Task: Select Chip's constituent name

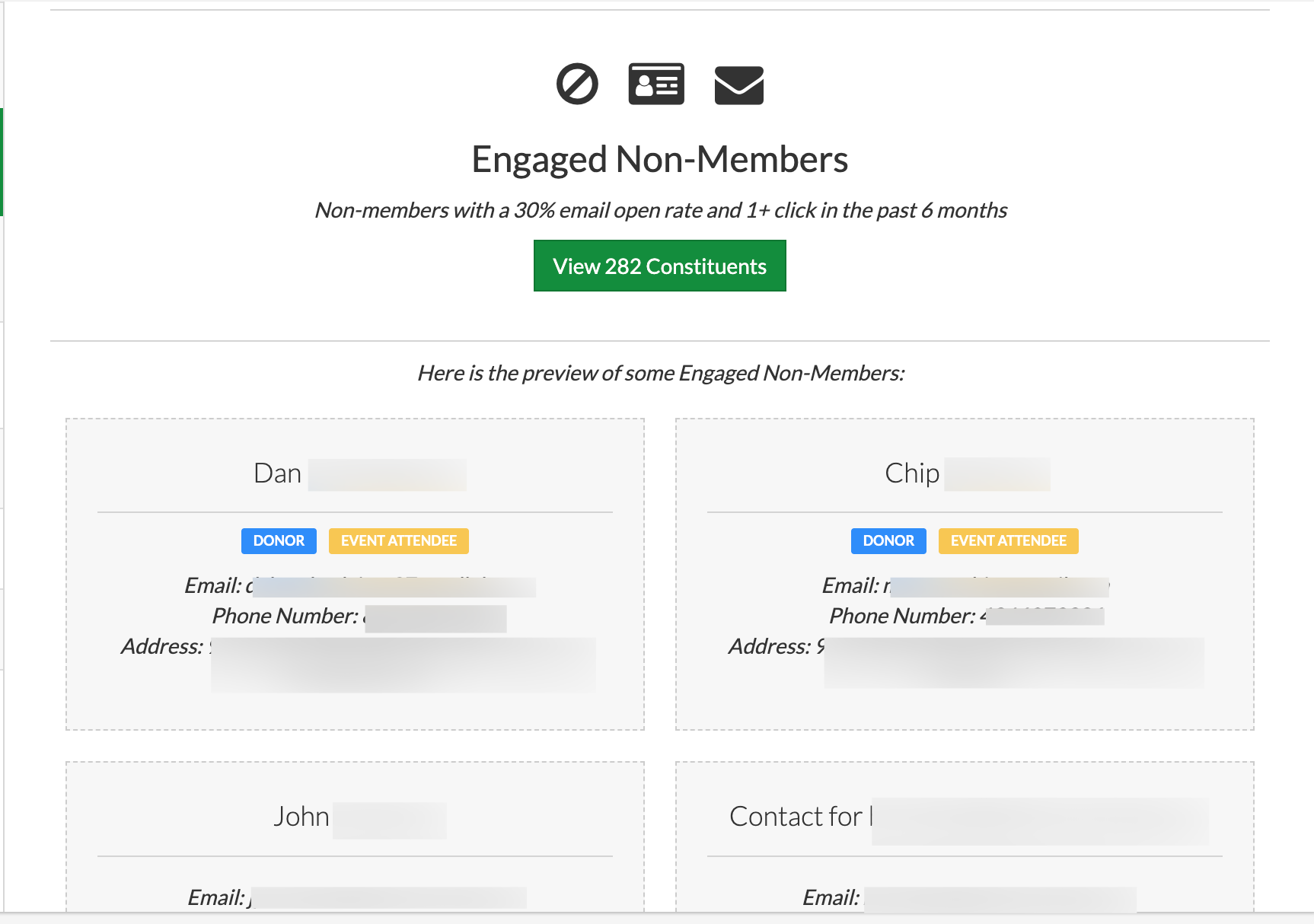Action: [967, 473]
